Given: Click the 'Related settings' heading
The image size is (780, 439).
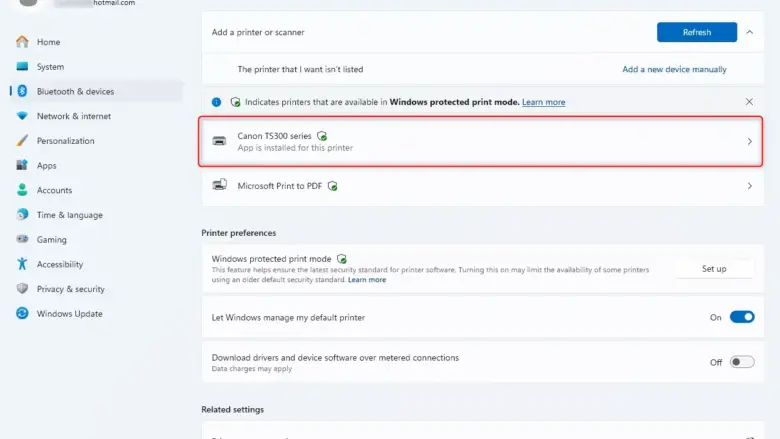Looking at the screenshot, I should tap(232, 409).
